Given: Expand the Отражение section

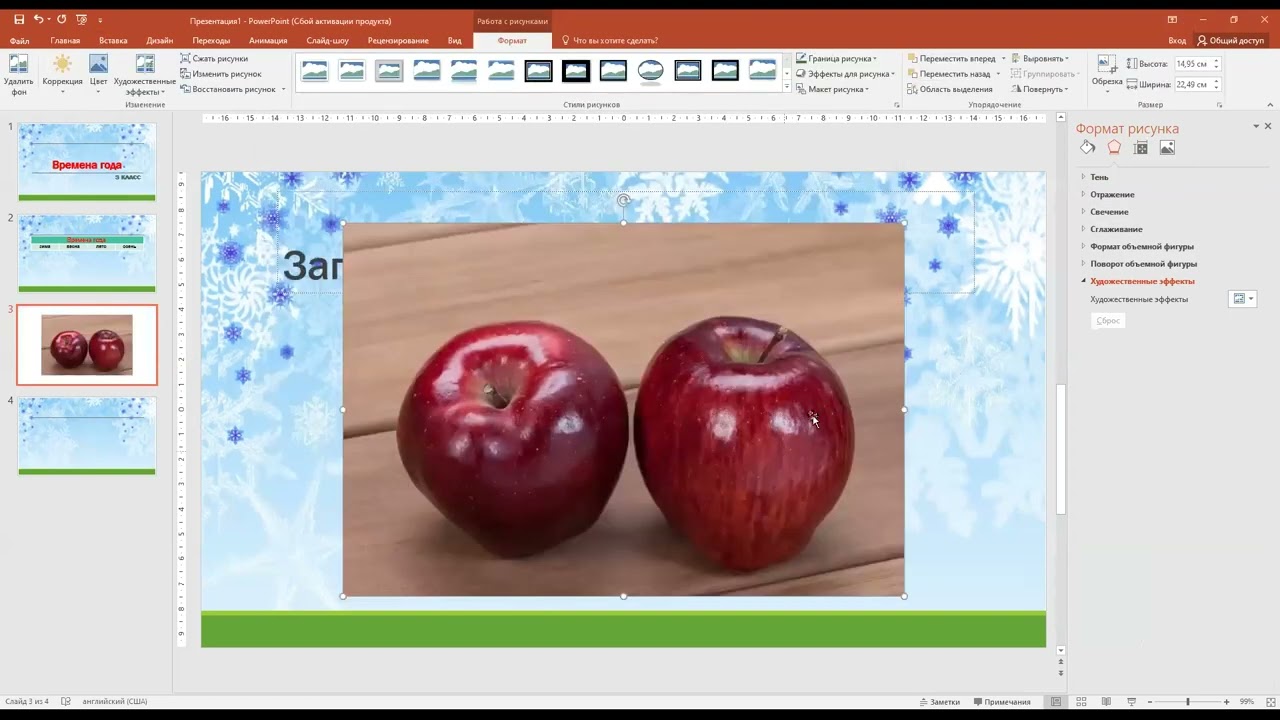Looking at the screenshot, I should [x=1112, y=194].
